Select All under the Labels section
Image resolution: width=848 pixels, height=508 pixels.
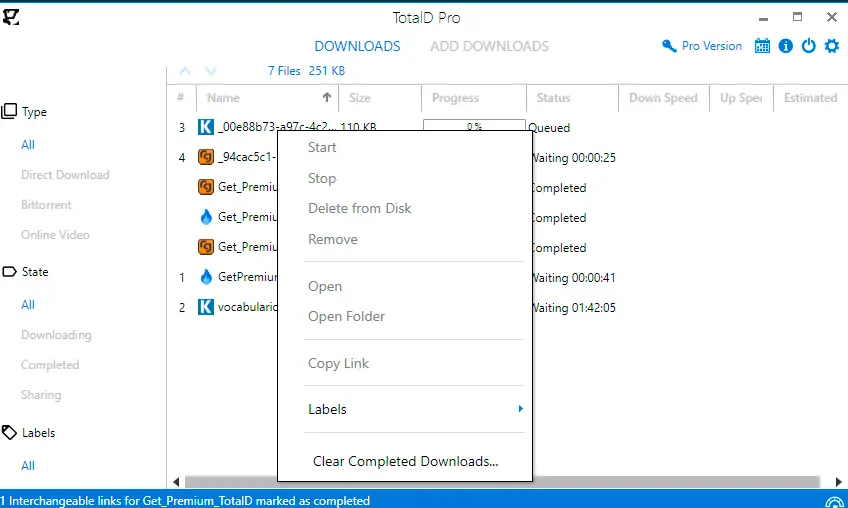point(28,465)
